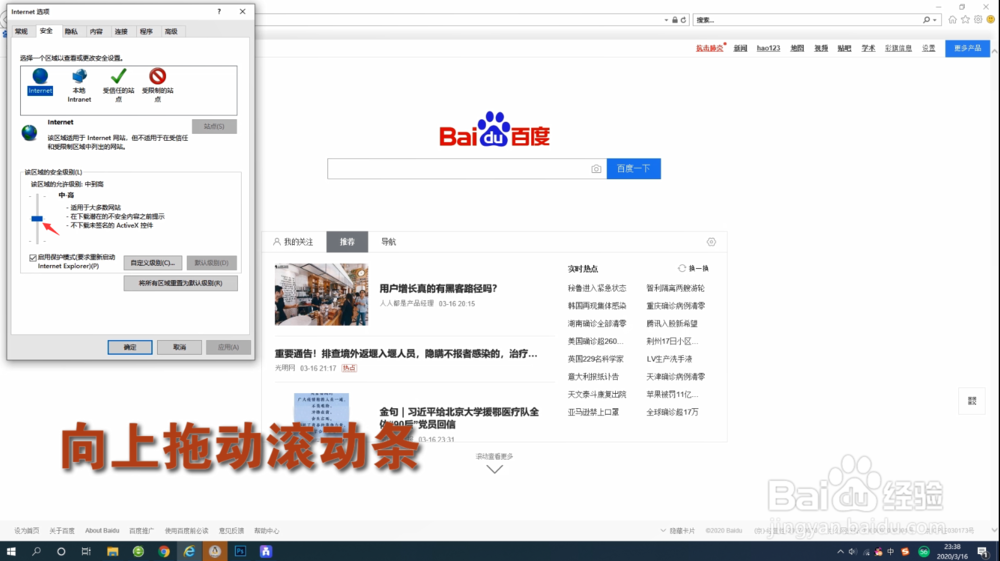
Task: Click the help question mark in Internet选项 title bar
Action: [x=219, y=11]
